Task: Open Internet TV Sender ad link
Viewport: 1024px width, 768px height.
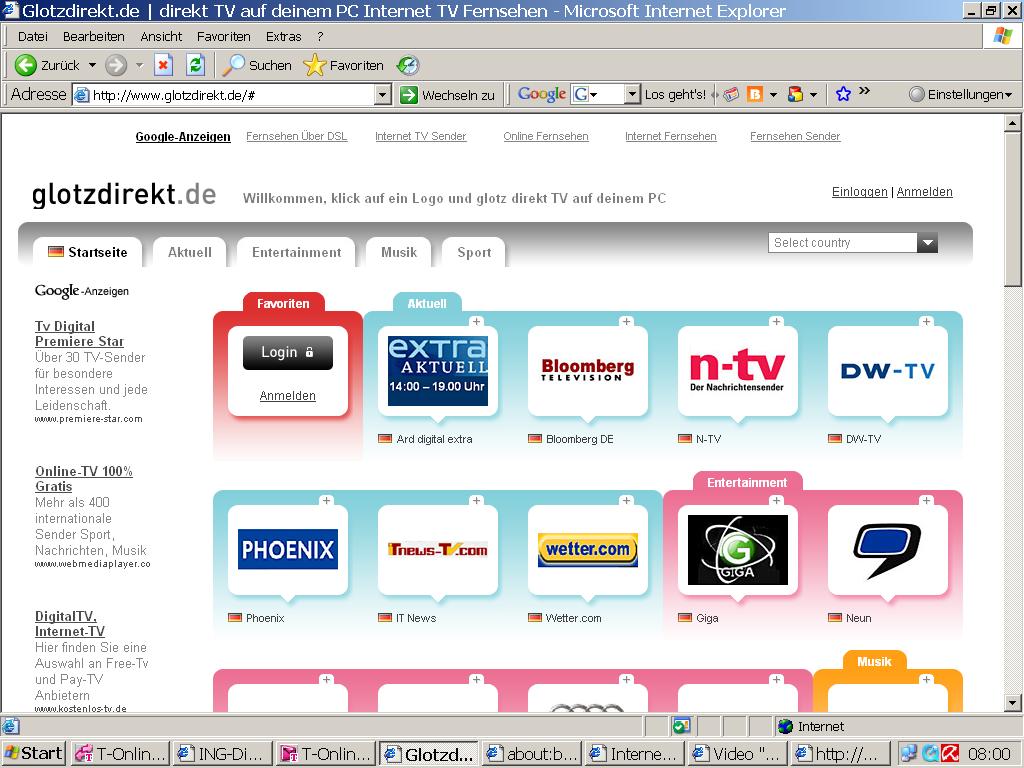Action: click(x=421, y=136)
